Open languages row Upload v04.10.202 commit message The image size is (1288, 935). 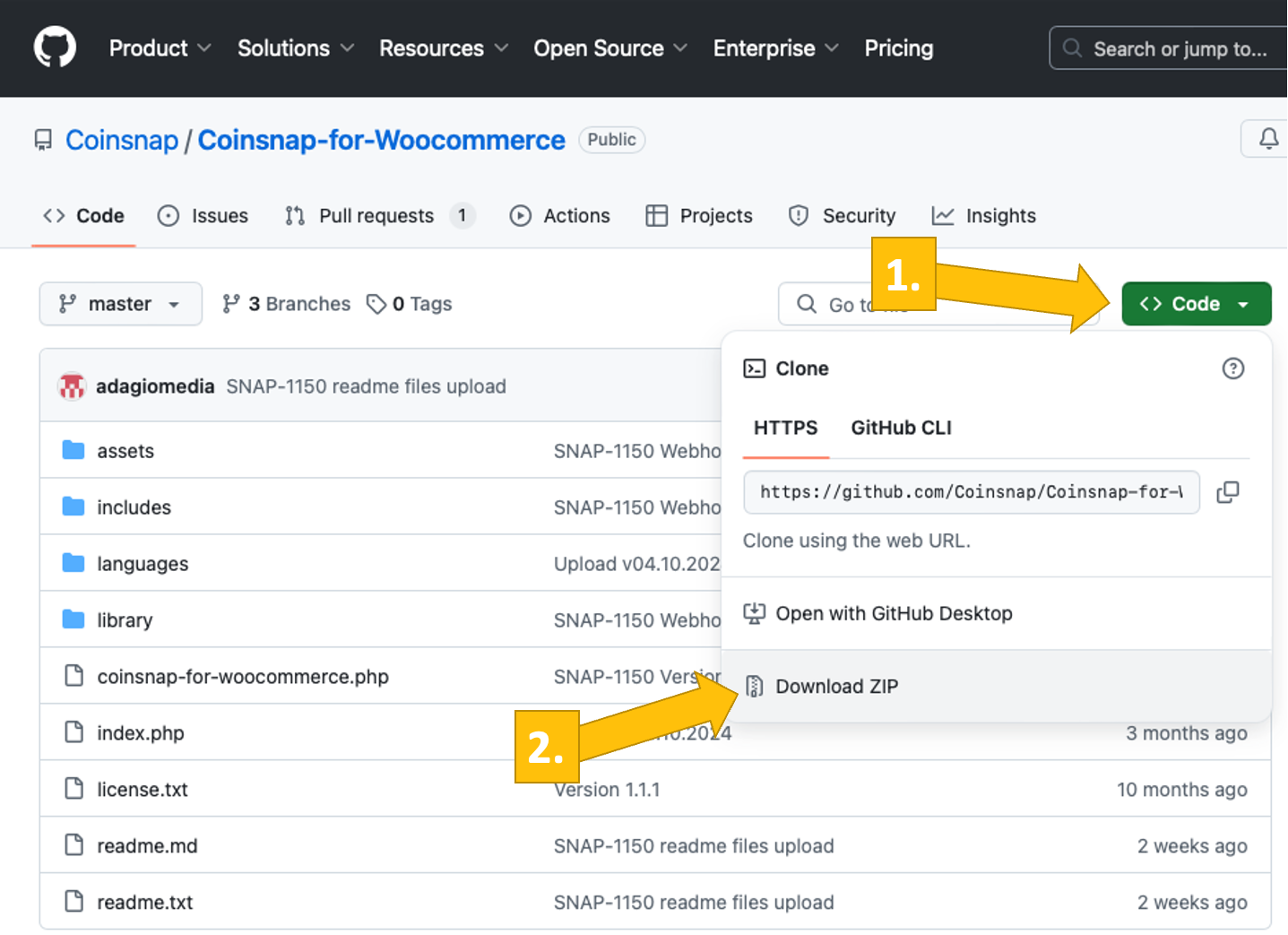point(637,564)
